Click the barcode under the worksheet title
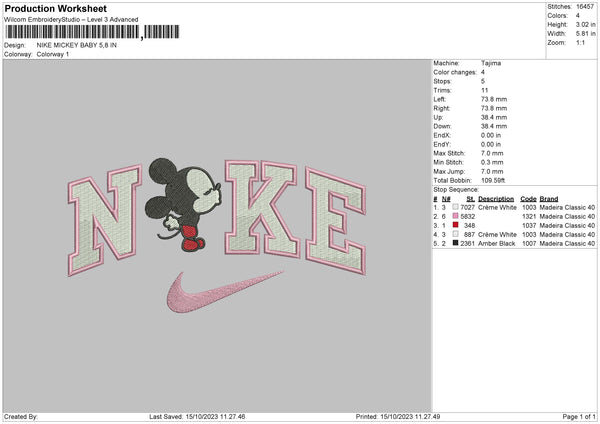 tap(92, 32)
